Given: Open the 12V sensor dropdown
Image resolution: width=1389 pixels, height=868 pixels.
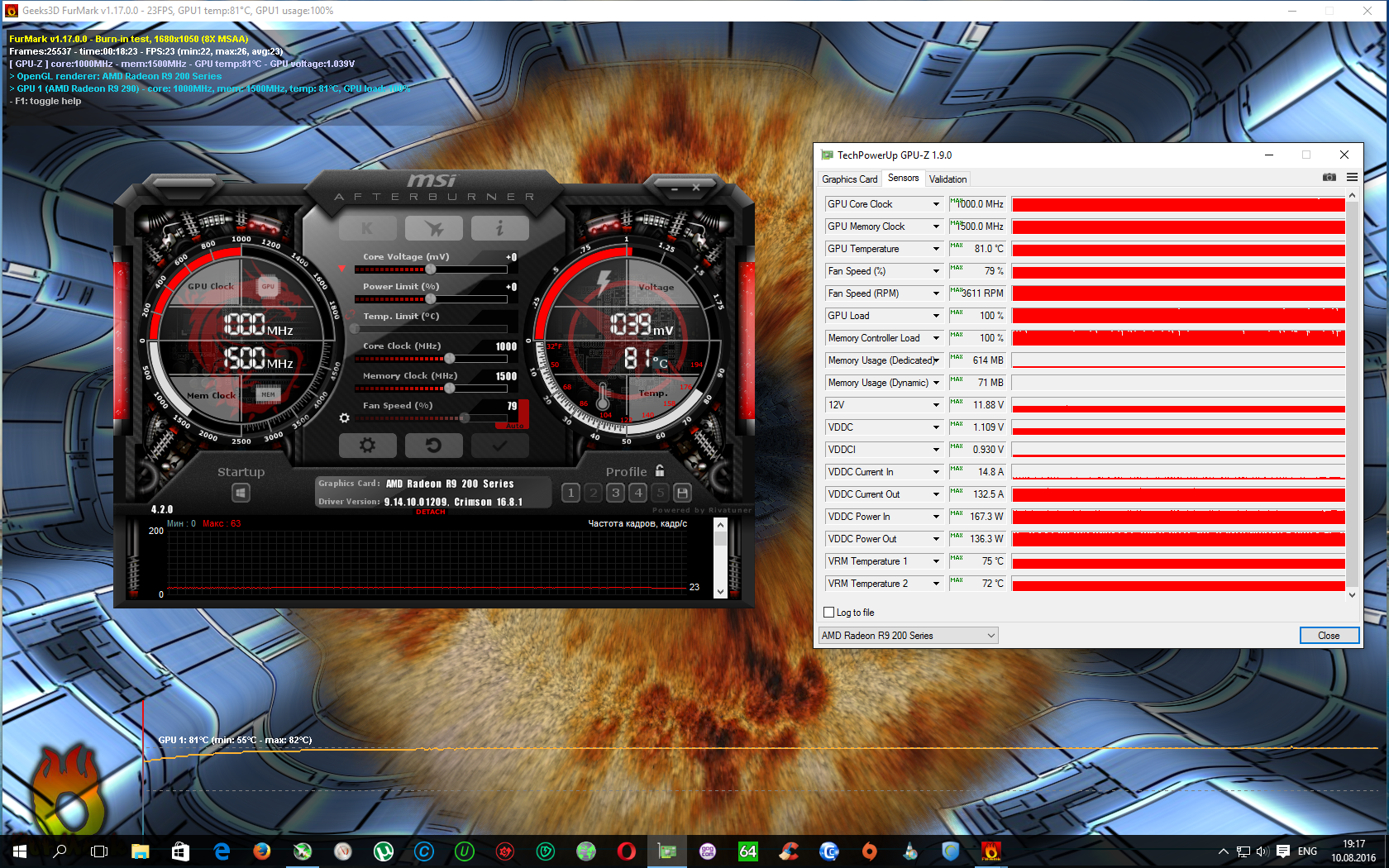Looking at the screenshot, I should click(x=936, y=405).
